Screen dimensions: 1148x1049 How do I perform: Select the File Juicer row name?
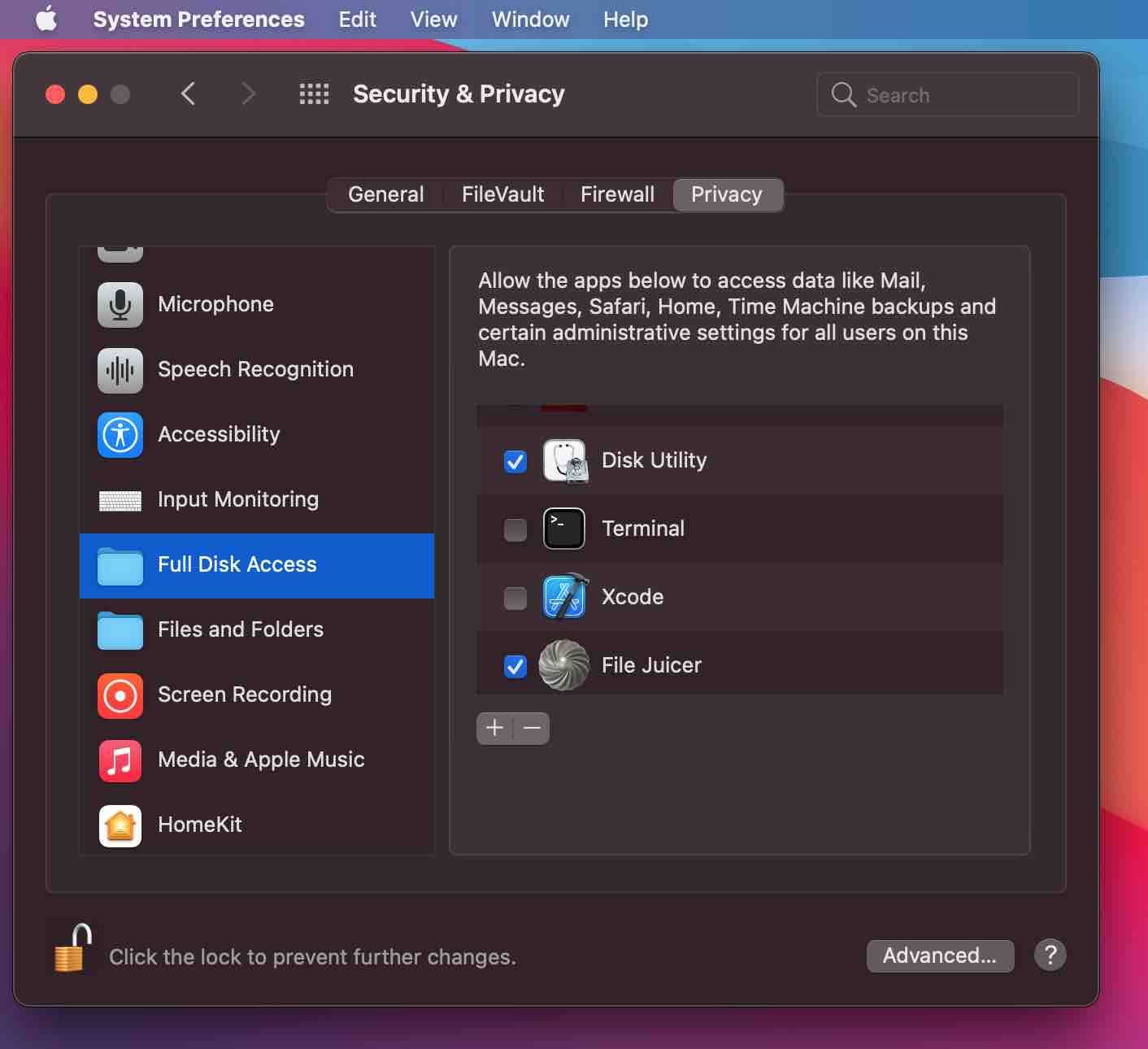pyautogui.click(x=651, y=665)
